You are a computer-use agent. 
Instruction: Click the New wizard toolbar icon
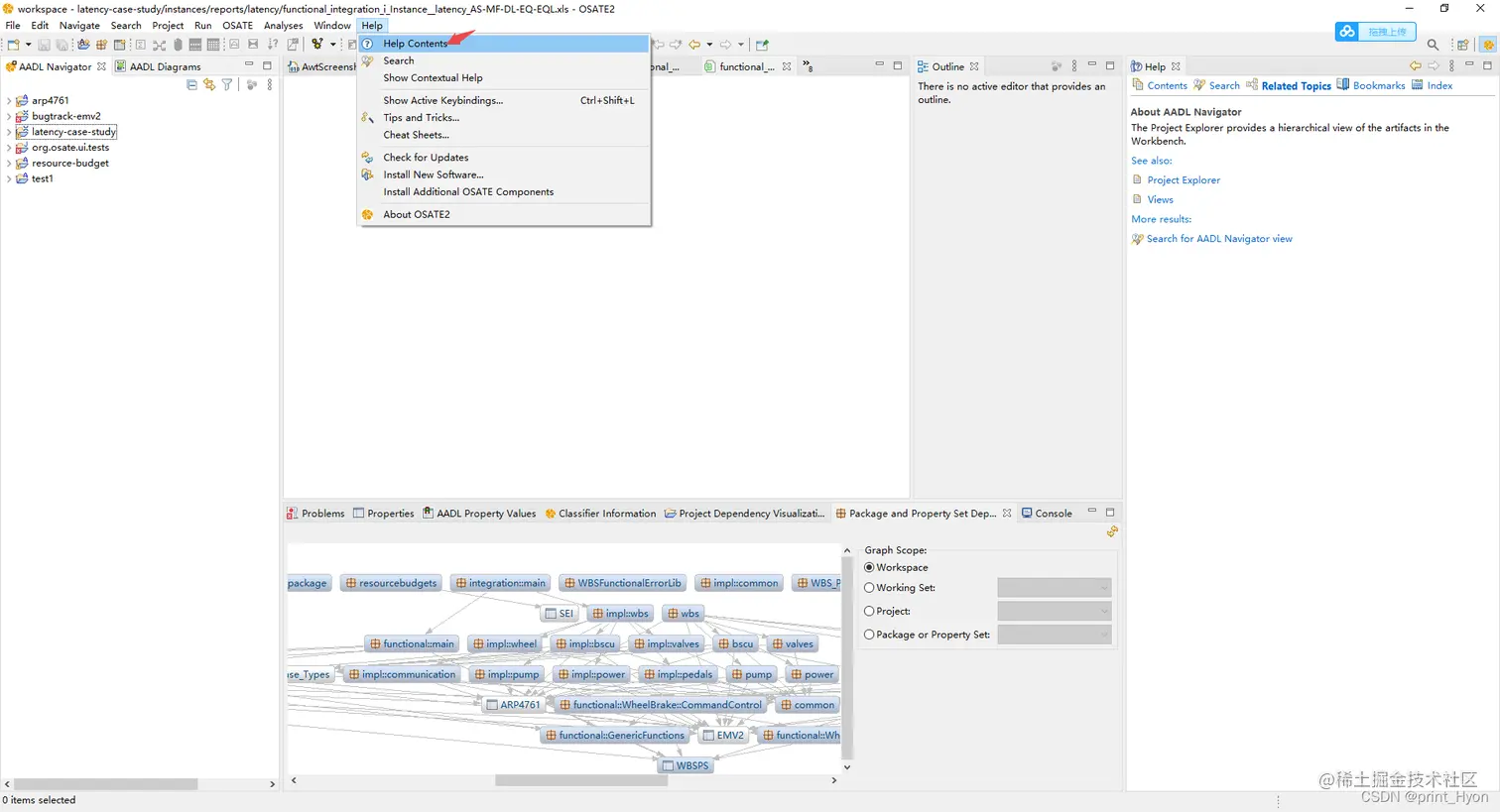click(14, 45)
